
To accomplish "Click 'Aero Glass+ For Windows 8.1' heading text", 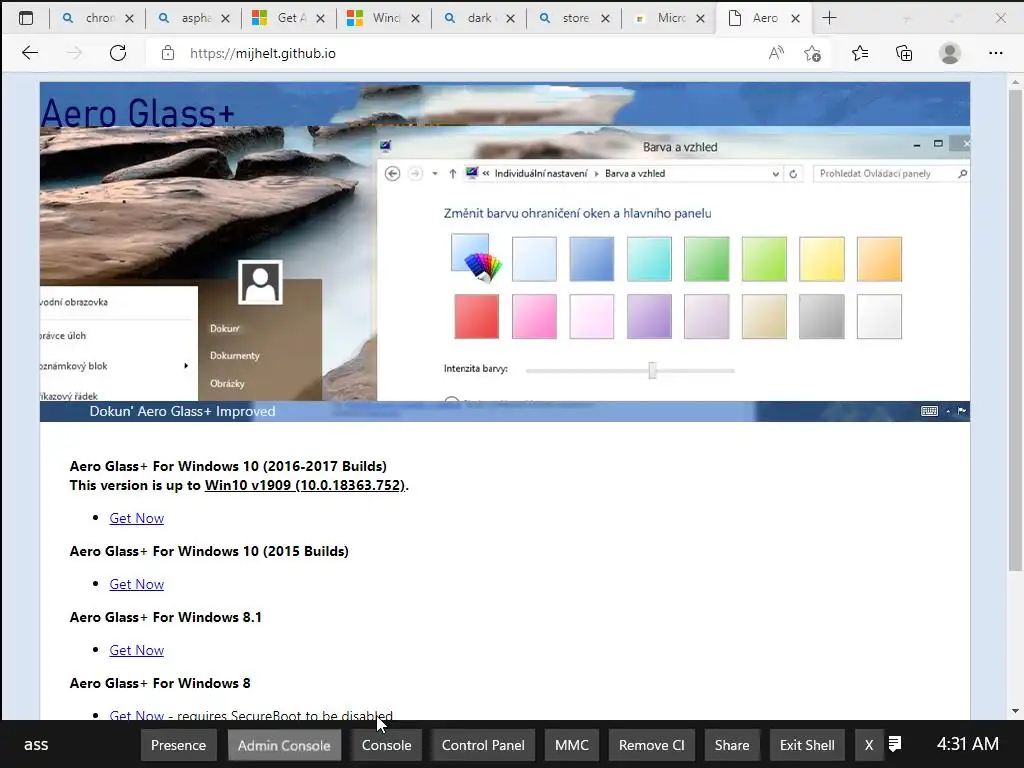I will 166,617.
